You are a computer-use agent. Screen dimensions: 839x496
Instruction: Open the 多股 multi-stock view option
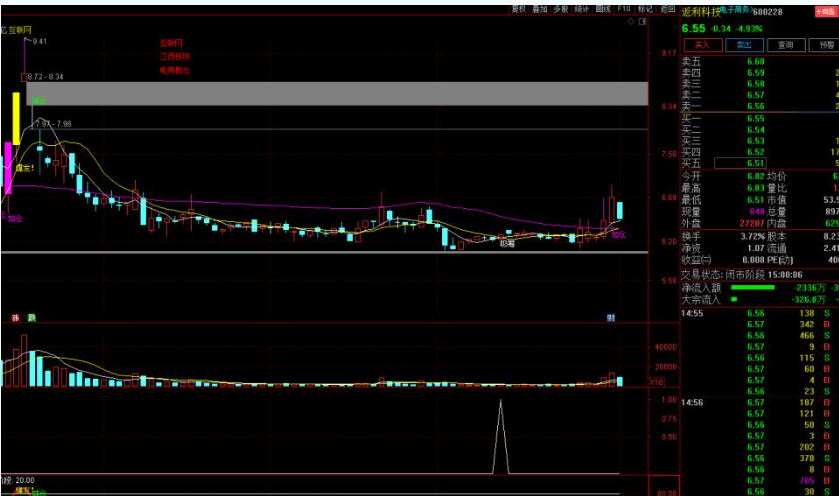pyautogui.click(x=561, y=7)
